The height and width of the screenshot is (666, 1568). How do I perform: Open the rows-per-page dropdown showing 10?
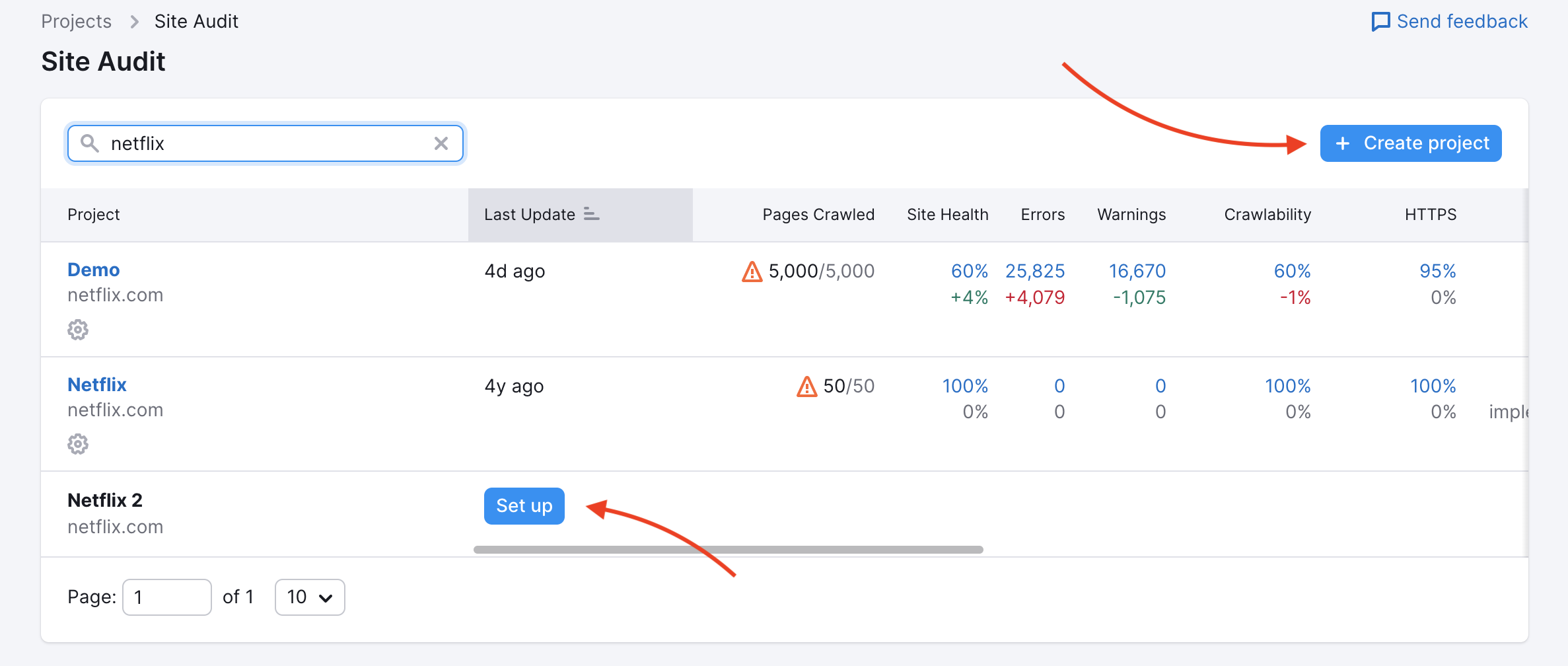310,597
